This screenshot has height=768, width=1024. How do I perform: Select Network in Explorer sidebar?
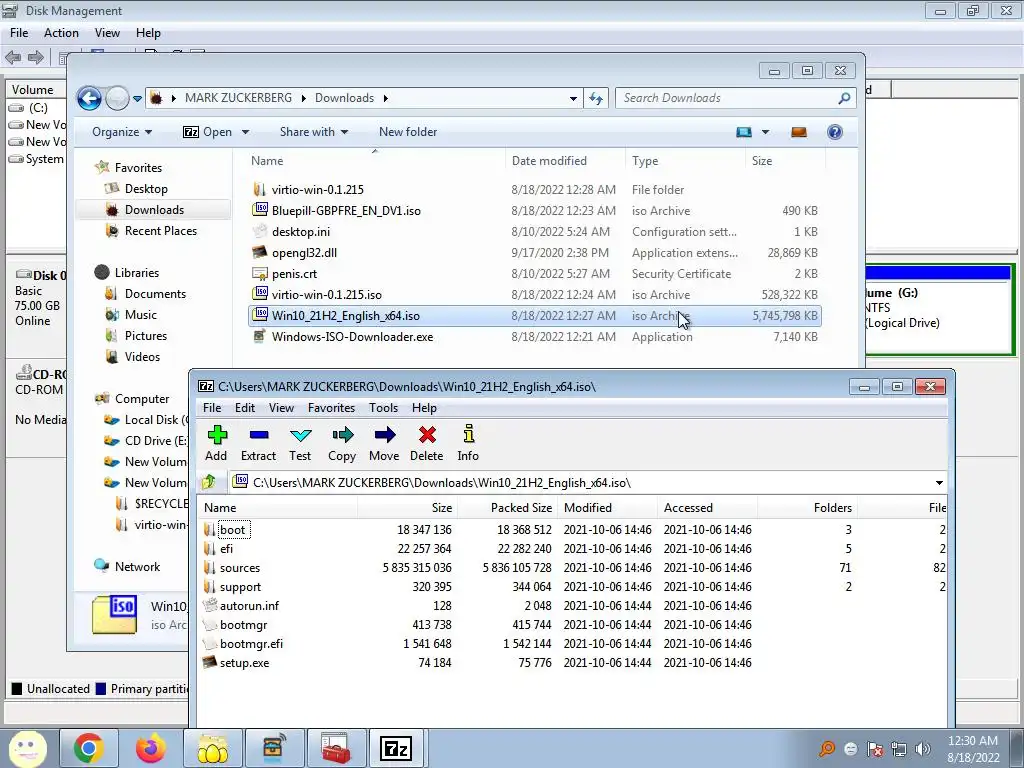click(137, 567)
